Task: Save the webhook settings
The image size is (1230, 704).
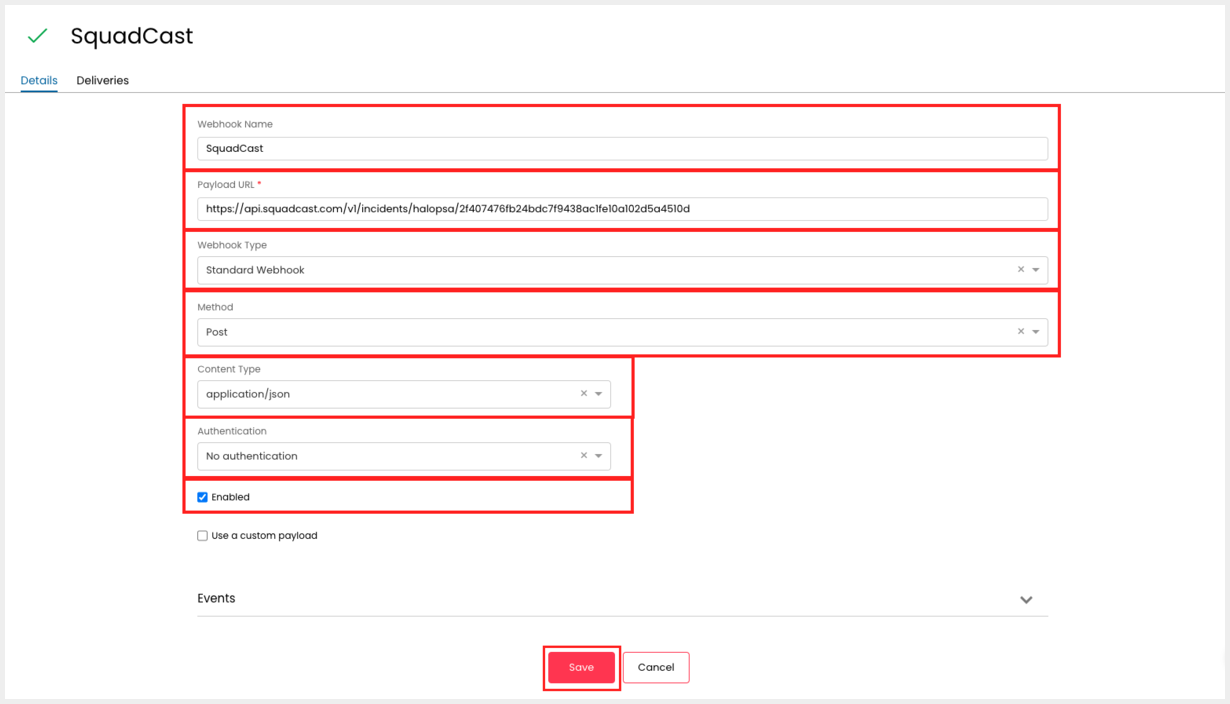Action: pyautogui.click(x=581, y=667)
